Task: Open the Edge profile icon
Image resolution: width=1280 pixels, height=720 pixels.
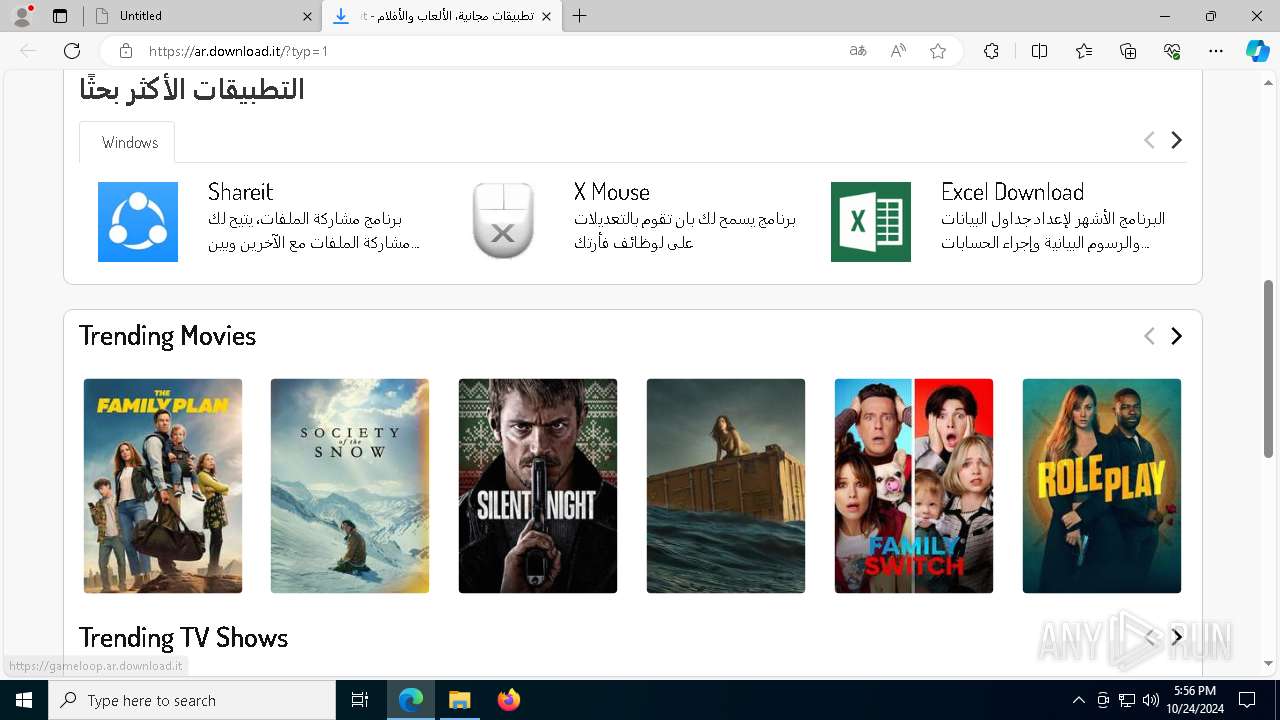Action: [x=22, y=15]
